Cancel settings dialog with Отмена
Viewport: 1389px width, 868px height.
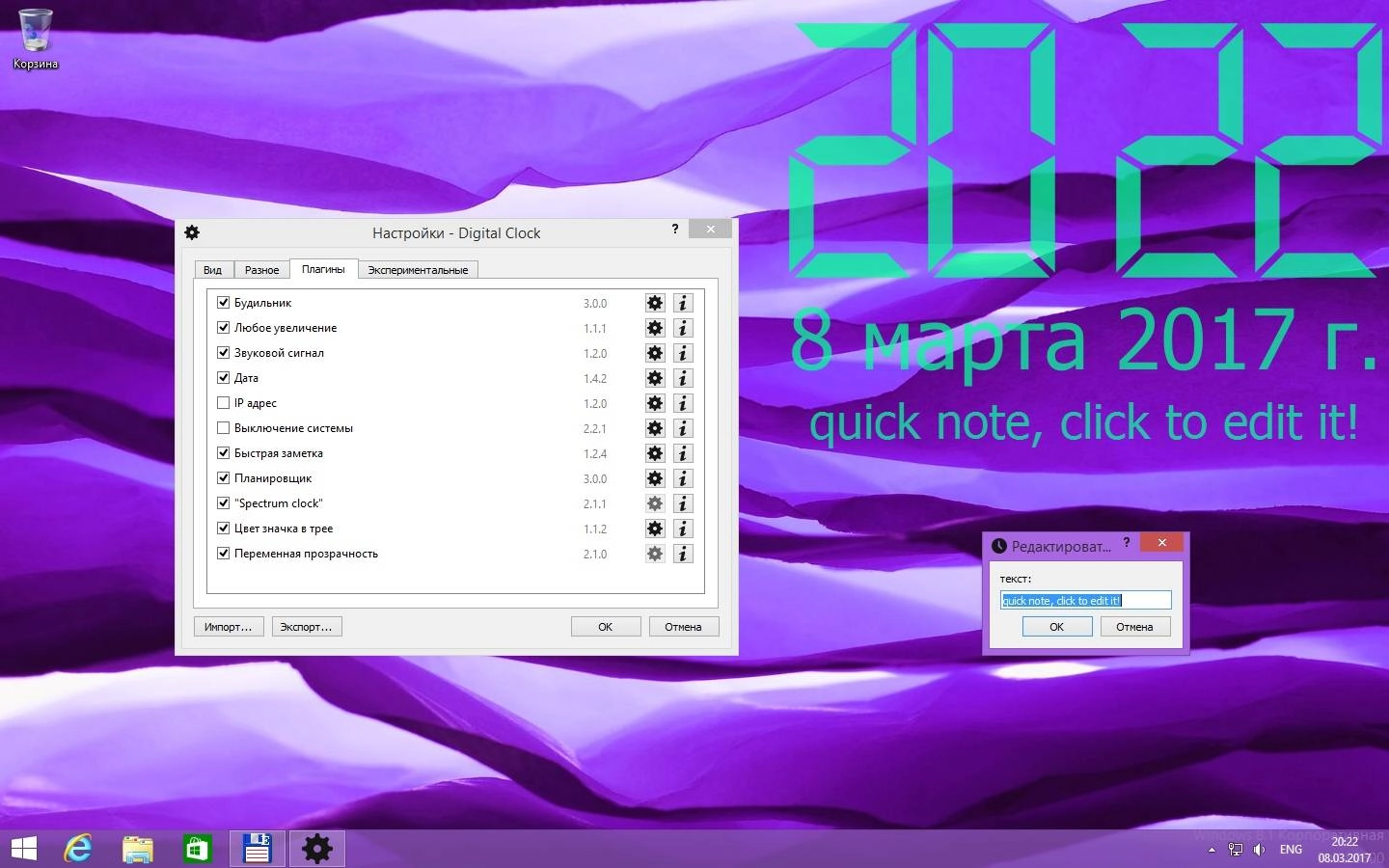(684, 627)
